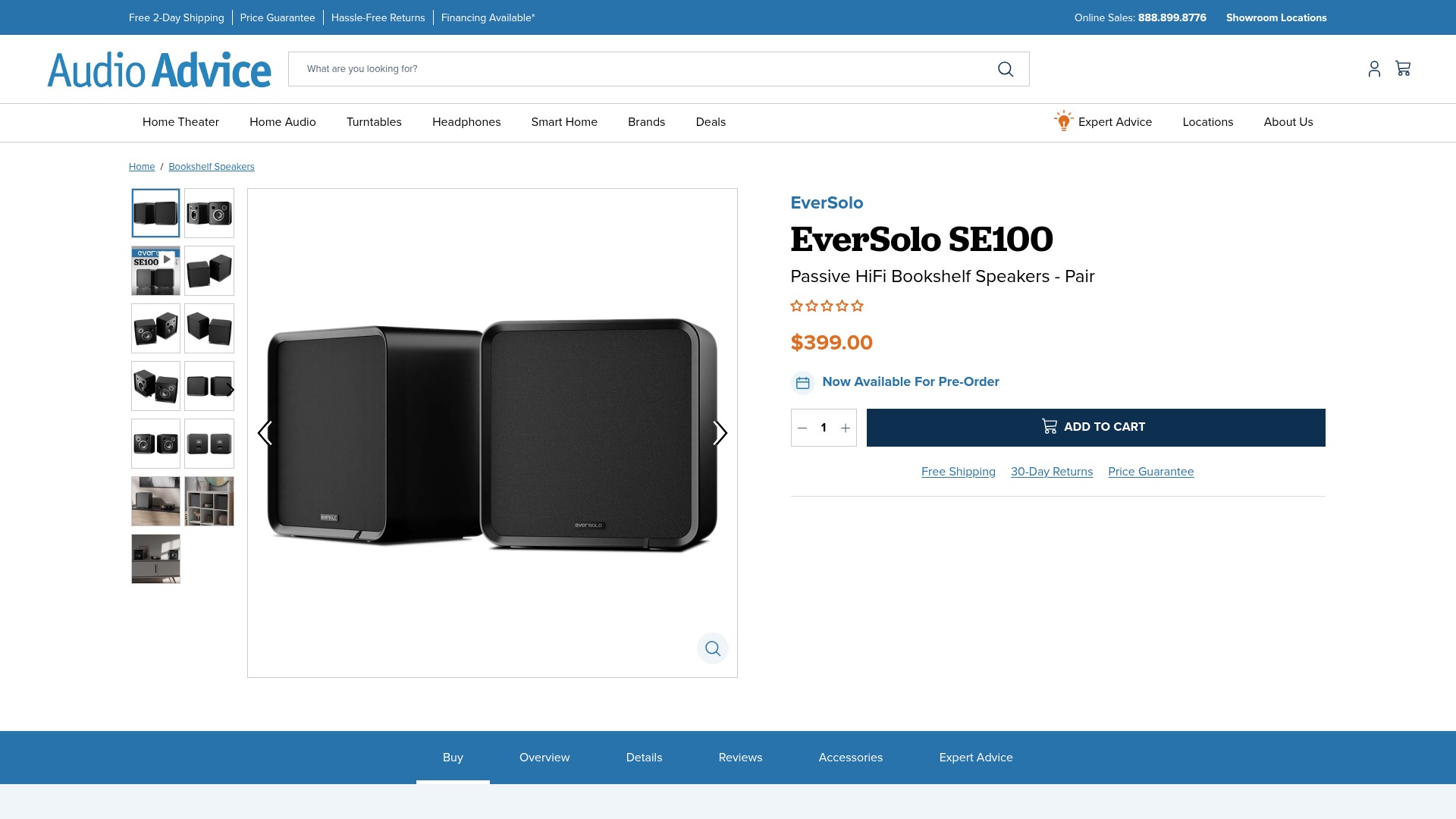1456x819 pixels.
Task: Click the main product image
Action: (492, 433)
